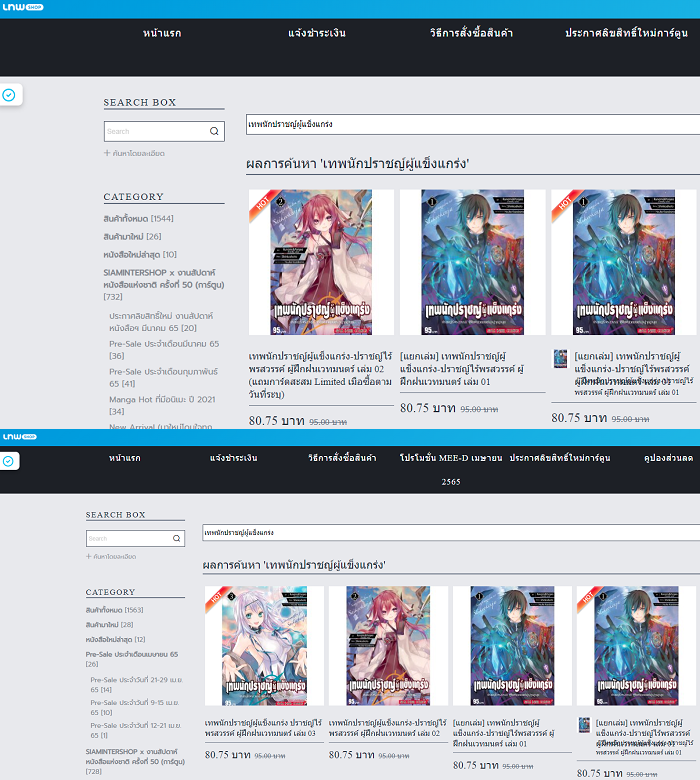
Task: Open category สินค้ามาใหม่ [28]
Action: coord(109,624)
